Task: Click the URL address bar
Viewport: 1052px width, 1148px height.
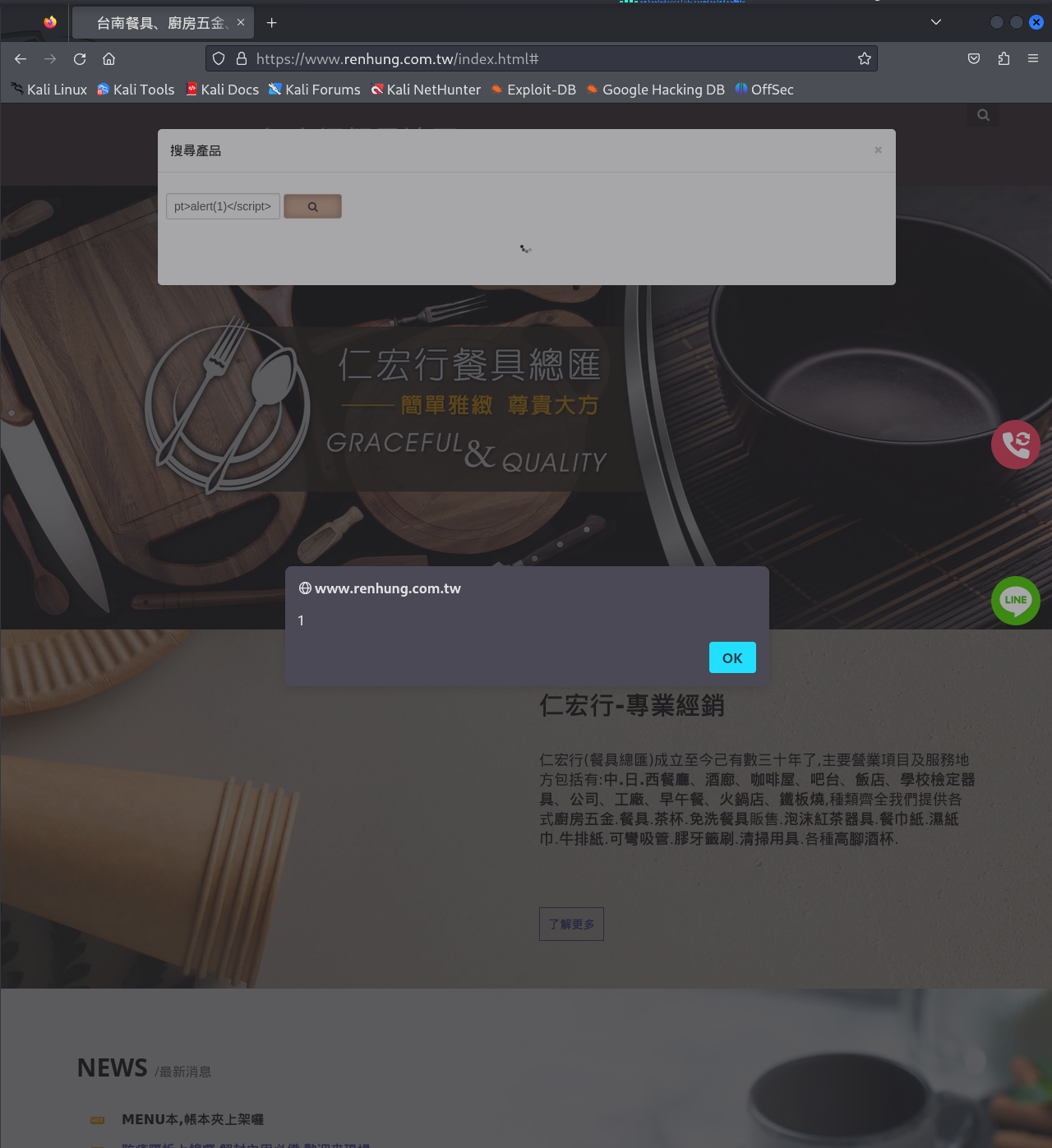Action: pos(542,58)
